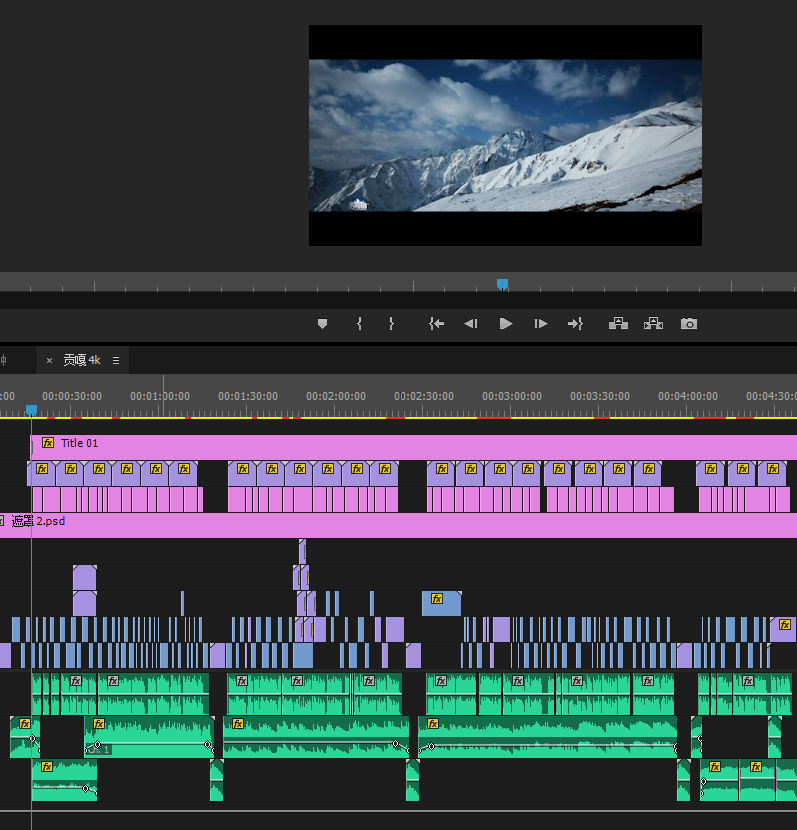Screen dimensions: 797x830
Task: Step back one frame
Action: click(x=471, y=323)
